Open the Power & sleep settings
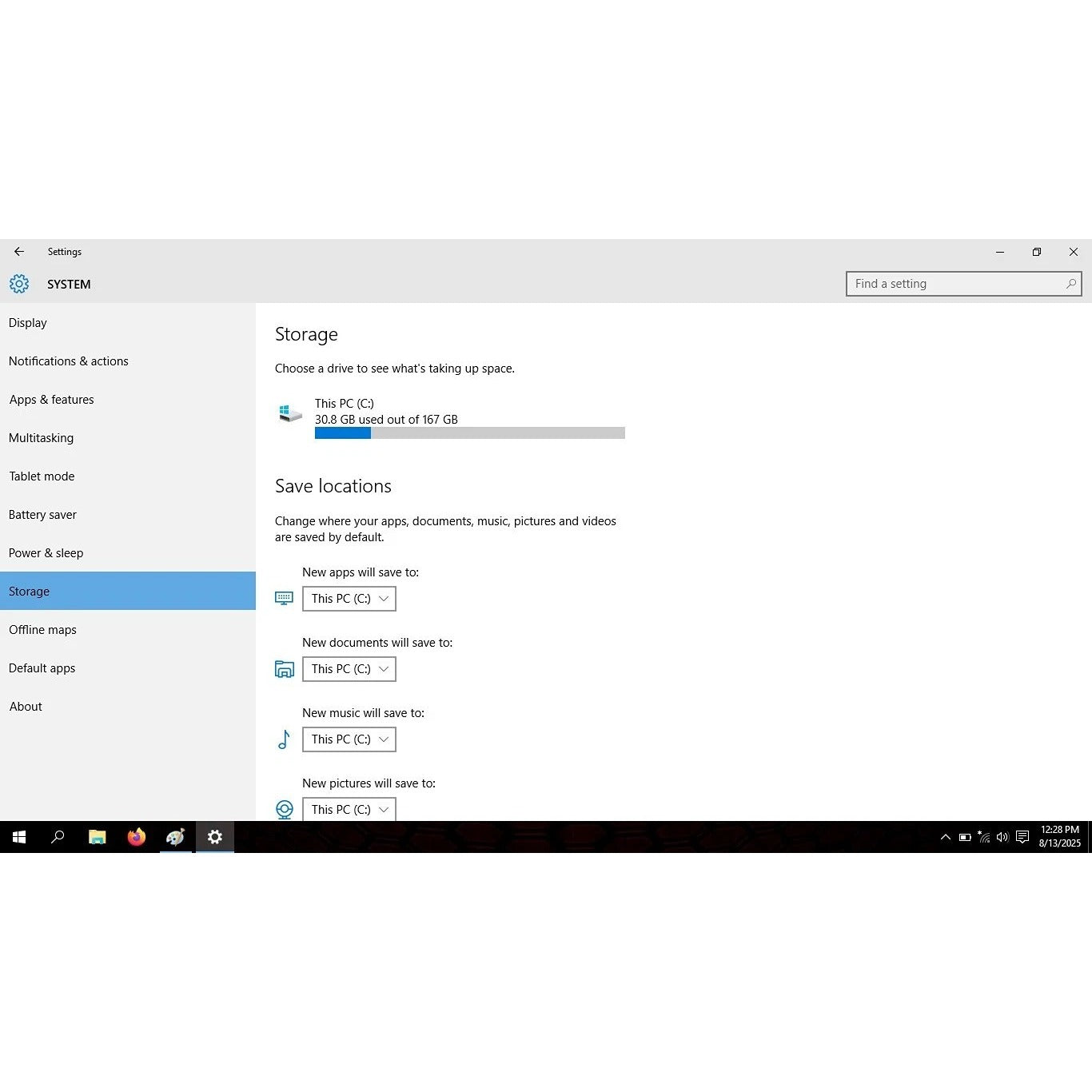Viewport: 1092px width, 1092px height. (x=46, y=553)
